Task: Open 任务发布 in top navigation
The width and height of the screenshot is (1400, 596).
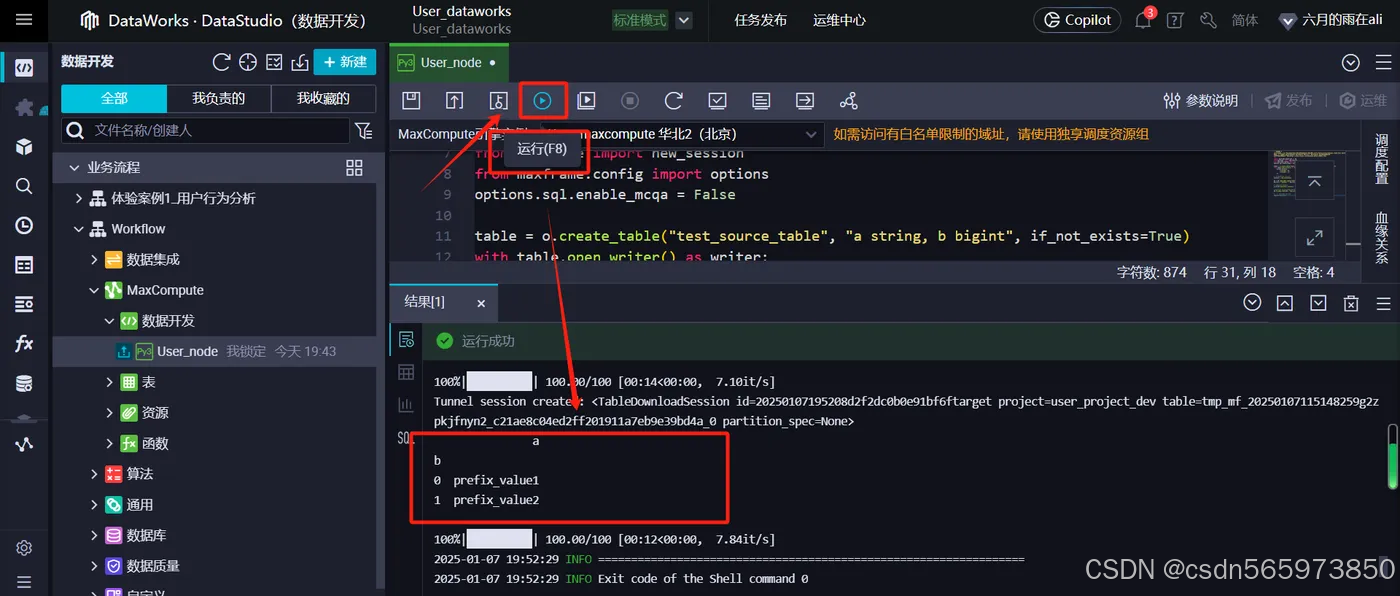Action: click(760, 20)
